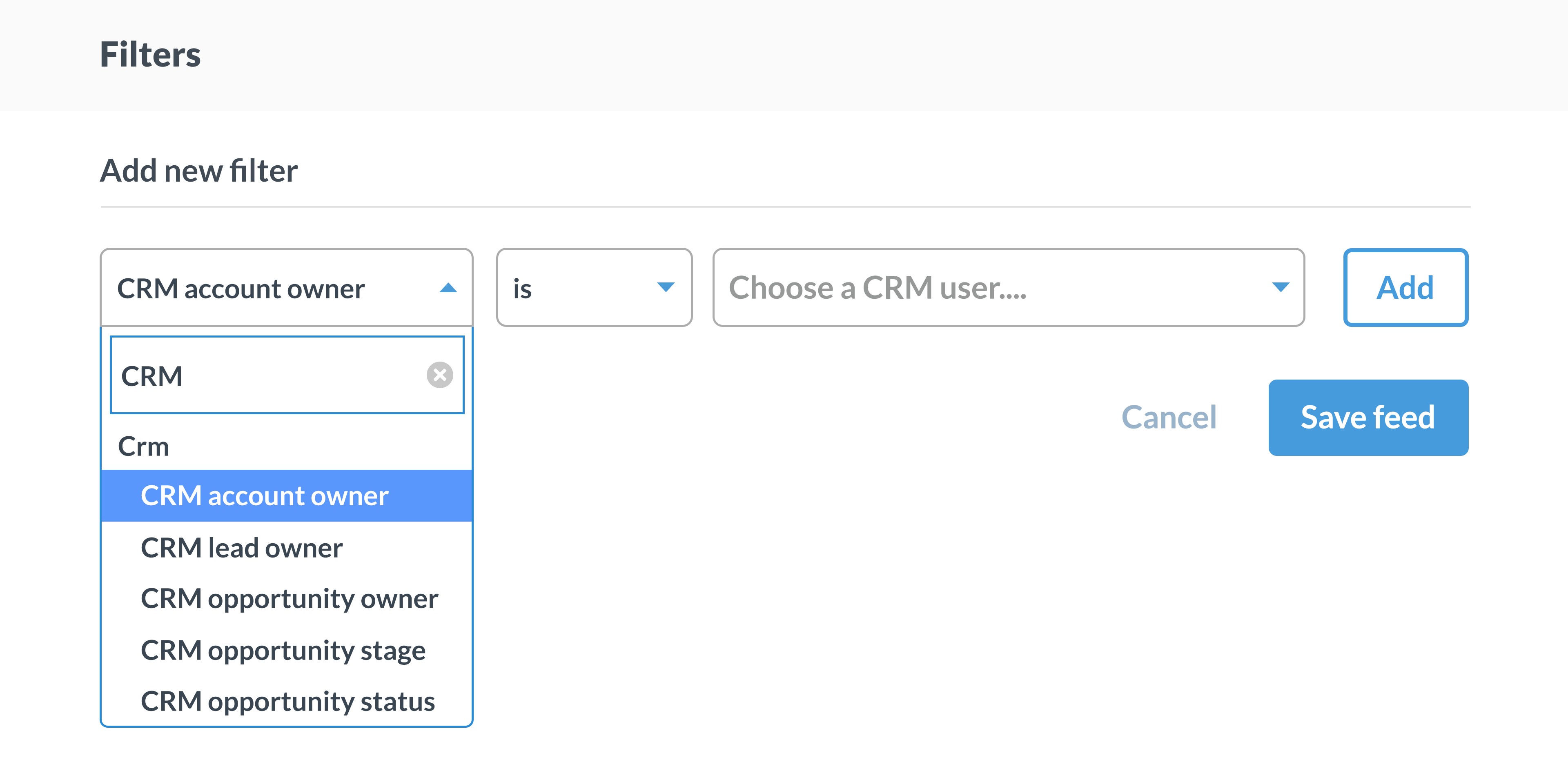Select CRM opportunity status option
1568x782 pixels.
[287, 702]
